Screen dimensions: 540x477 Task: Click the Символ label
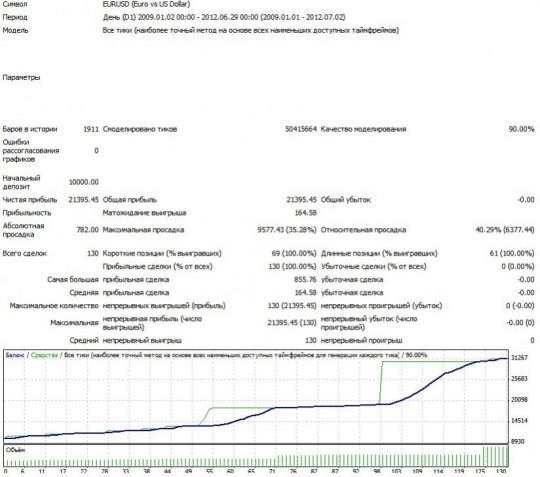[15, 4]
